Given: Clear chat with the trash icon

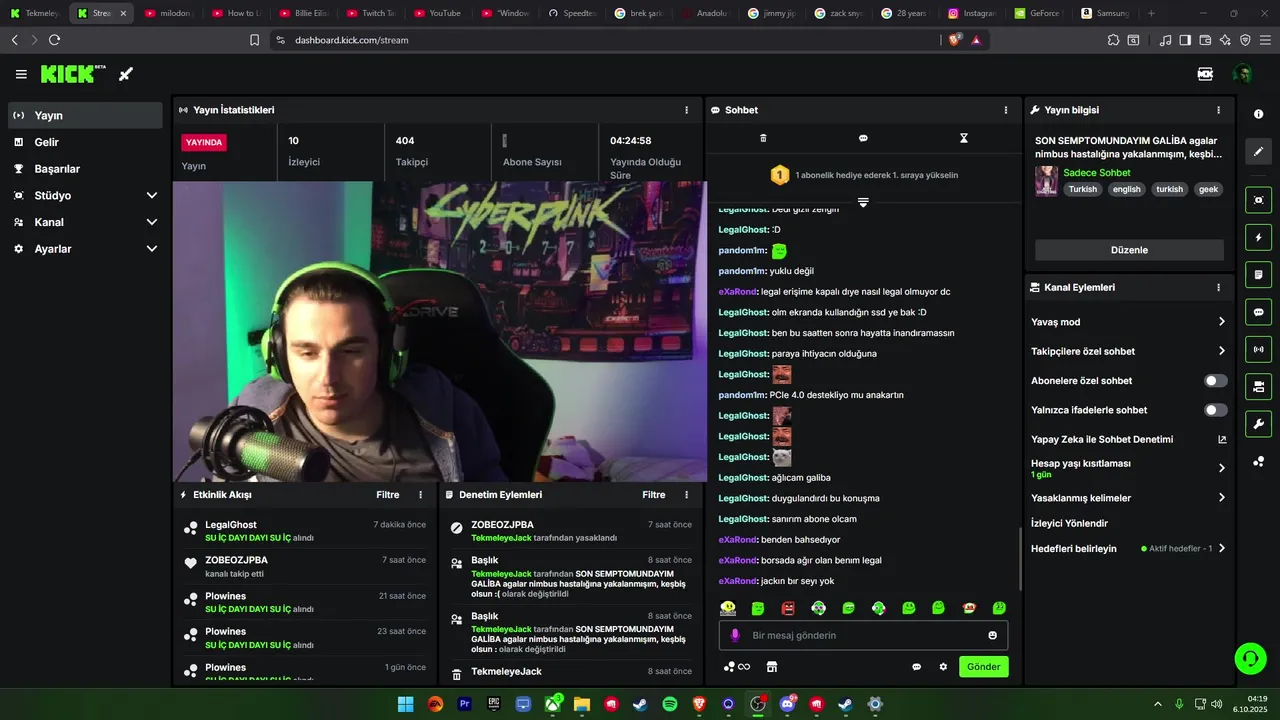Looking at the screenshot, I should pos(763,138).
